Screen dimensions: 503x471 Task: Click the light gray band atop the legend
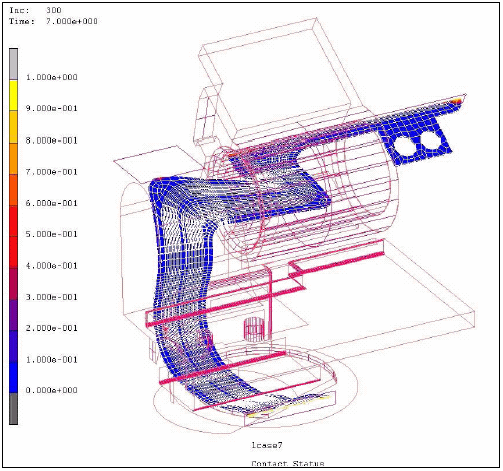(13, 64)
